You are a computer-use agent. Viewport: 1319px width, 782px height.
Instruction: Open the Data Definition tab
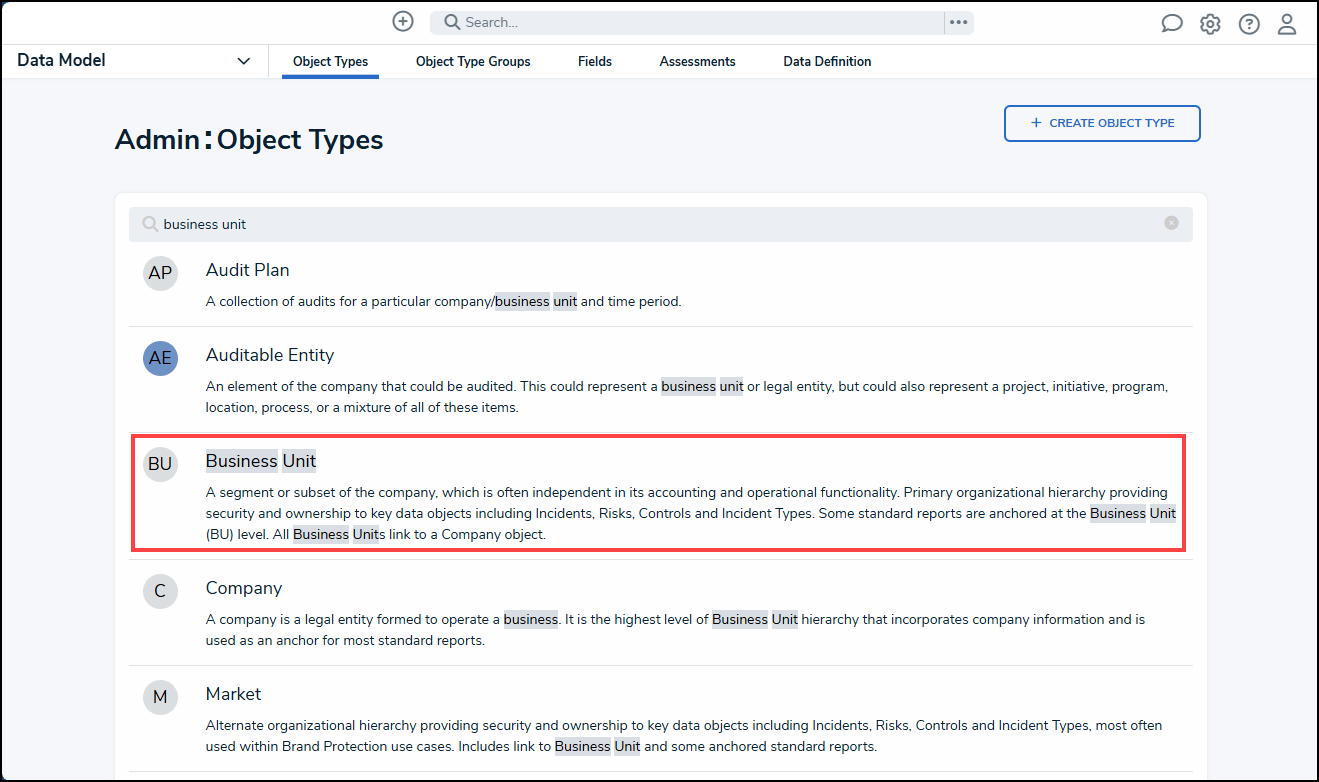(x=827, y=61)
